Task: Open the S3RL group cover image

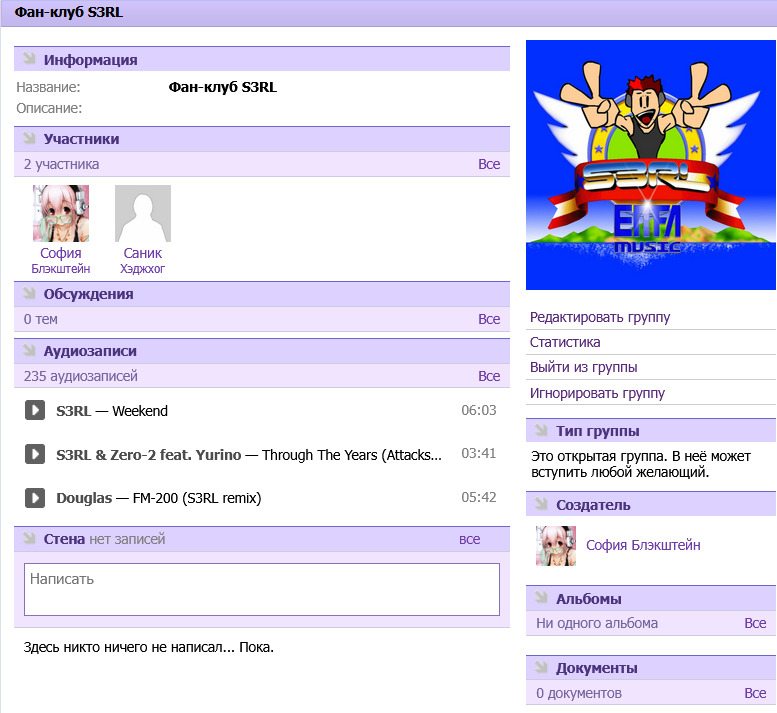Action: [x=651, y=165]
